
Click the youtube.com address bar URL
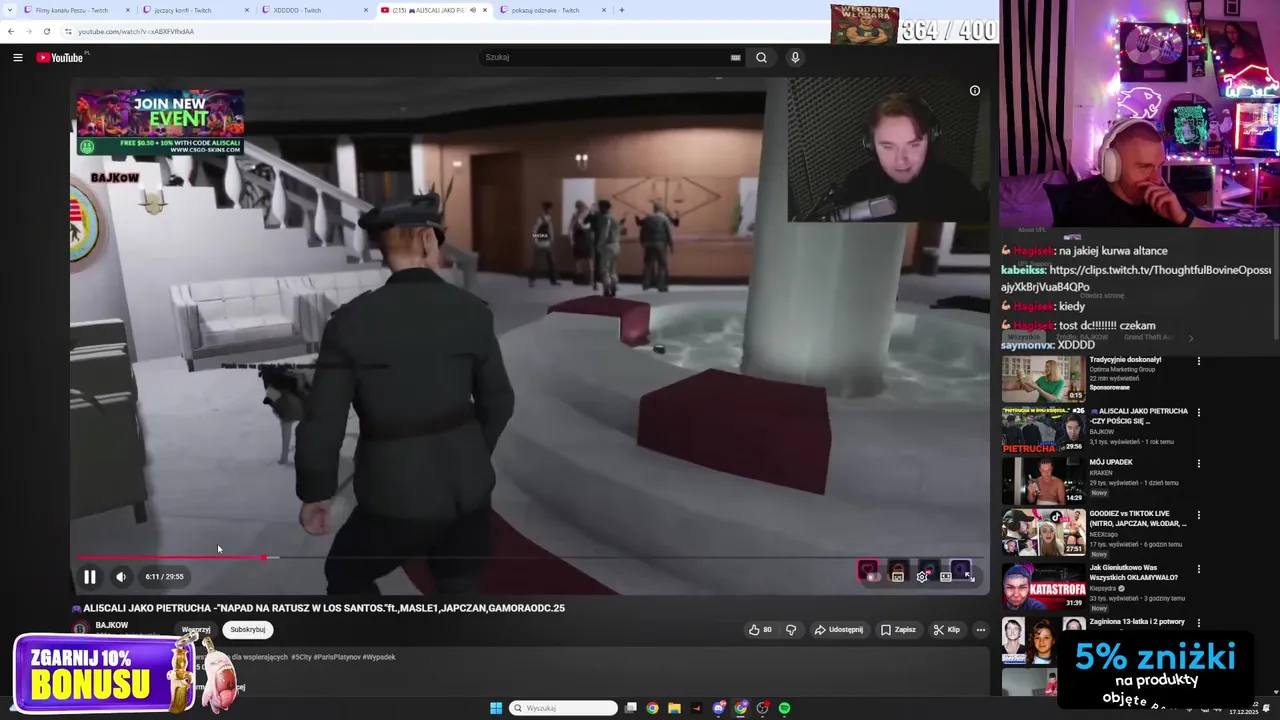click(x=136, y=31)
